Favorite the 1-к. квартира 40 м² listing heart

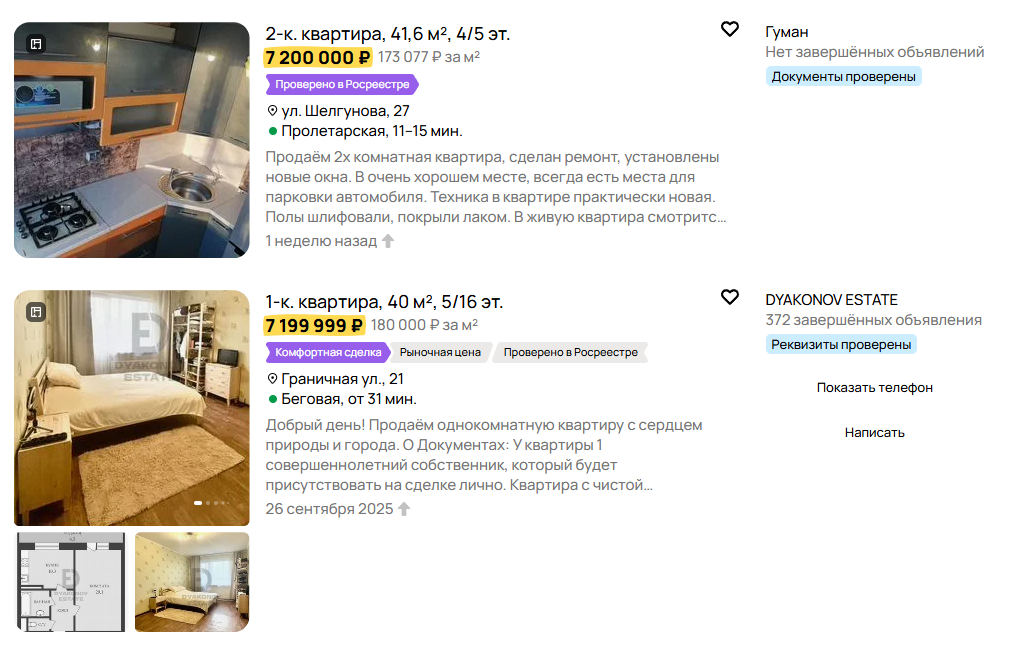point(729,297)
